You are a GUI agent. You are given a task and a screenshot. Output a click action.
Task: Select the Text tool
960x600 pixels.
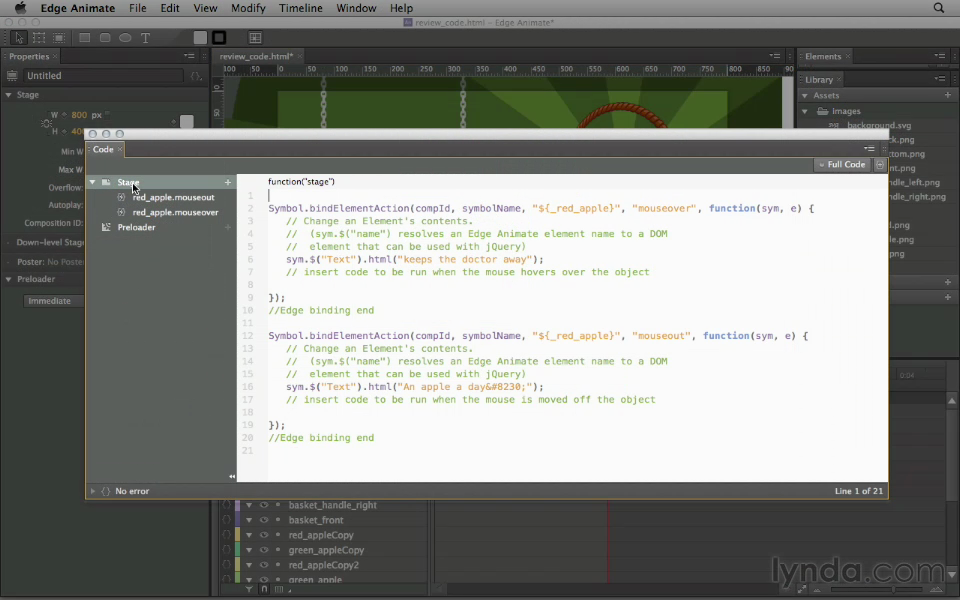[146, 38]
